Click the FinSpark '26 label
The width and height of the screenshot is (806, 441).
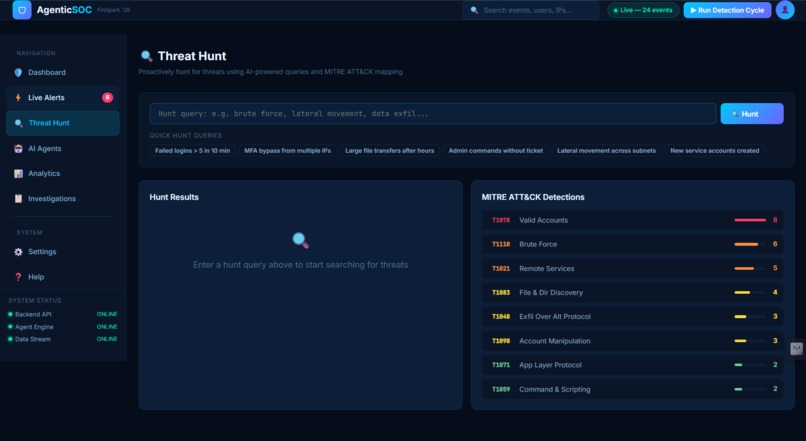114,10
